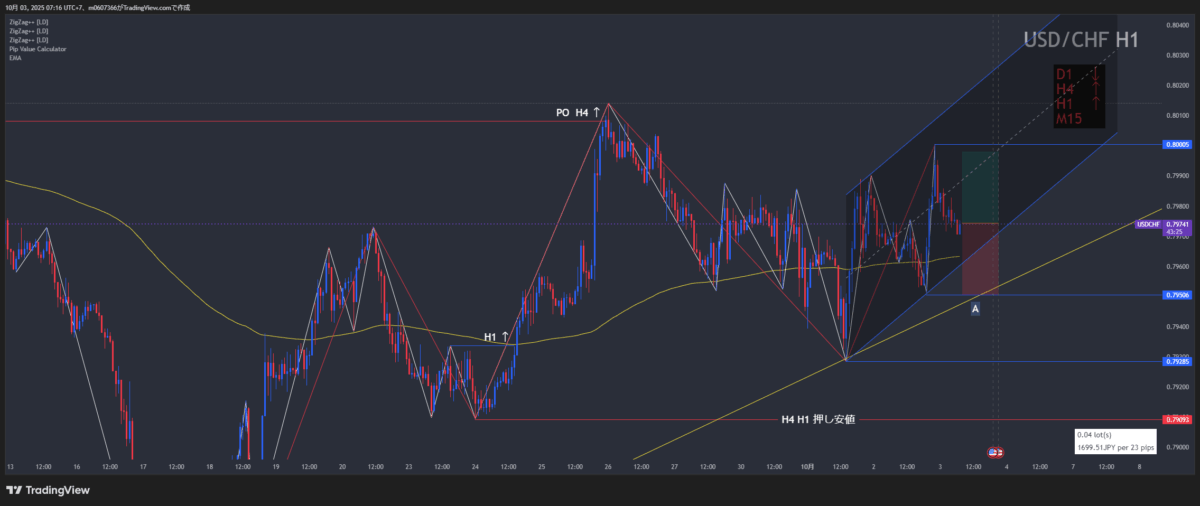
Task: Select the EMA indicator legend
Action: [x=13, y=58]
